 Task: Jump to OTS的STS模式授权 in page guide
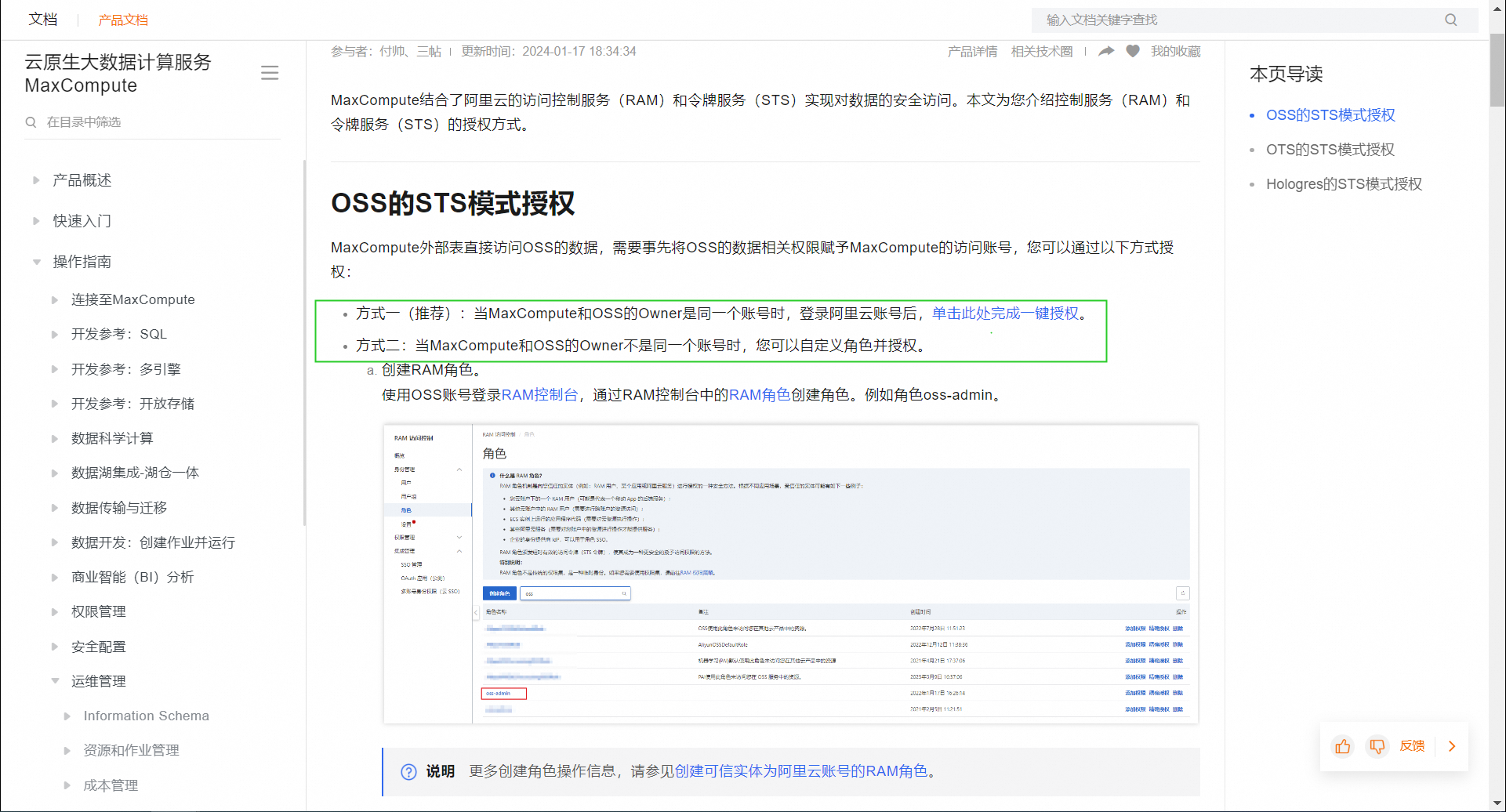1330,150
